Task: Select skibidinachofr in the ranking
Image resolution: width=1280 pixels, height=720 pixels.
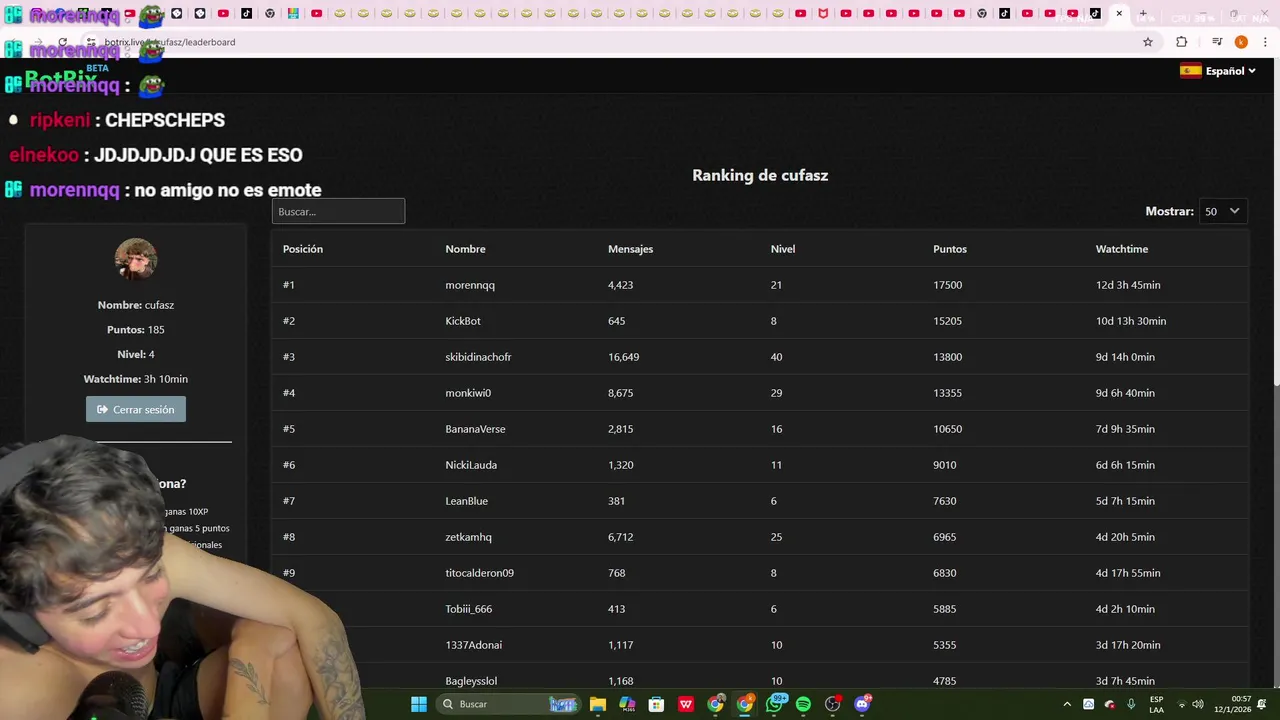Action: click(x=478, y=357)
